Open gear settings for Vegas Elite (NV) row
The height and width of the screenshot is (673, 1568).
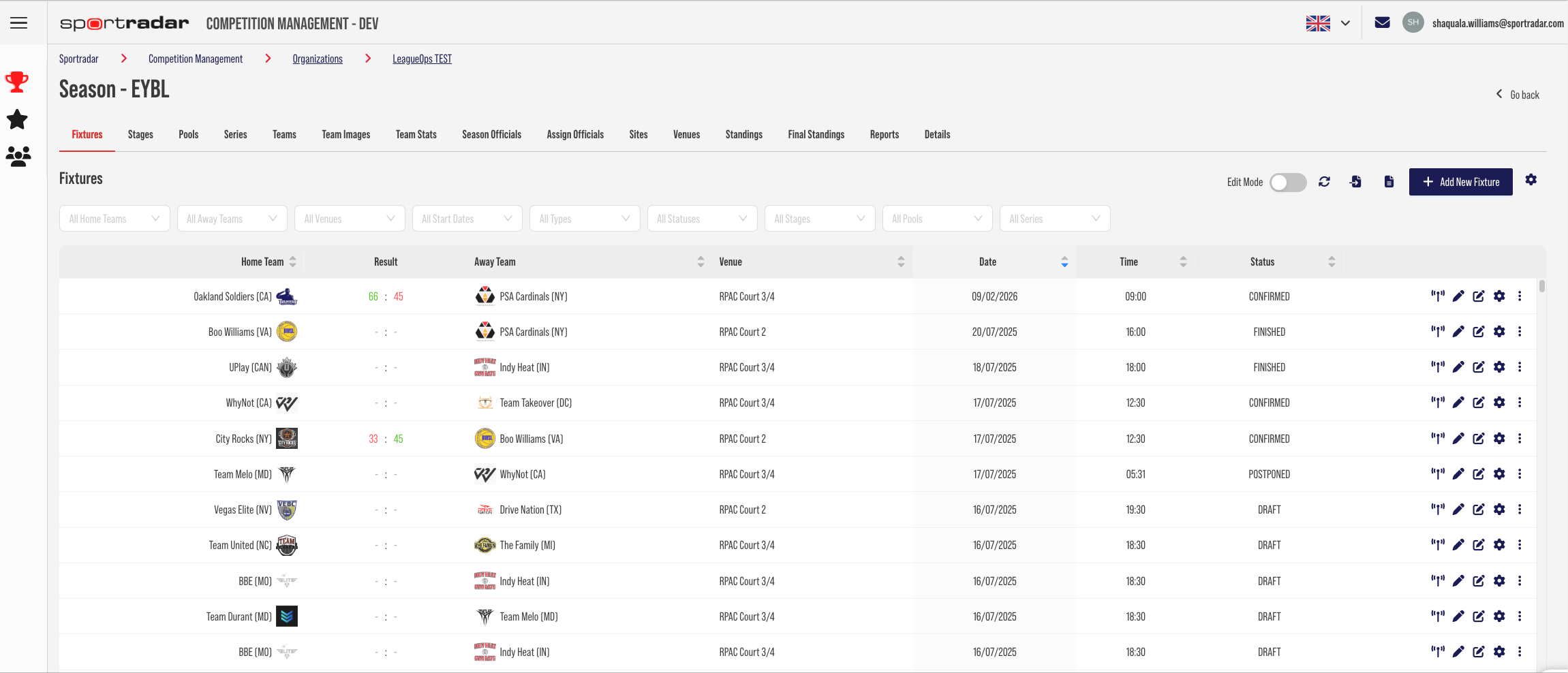(1499, 510)
